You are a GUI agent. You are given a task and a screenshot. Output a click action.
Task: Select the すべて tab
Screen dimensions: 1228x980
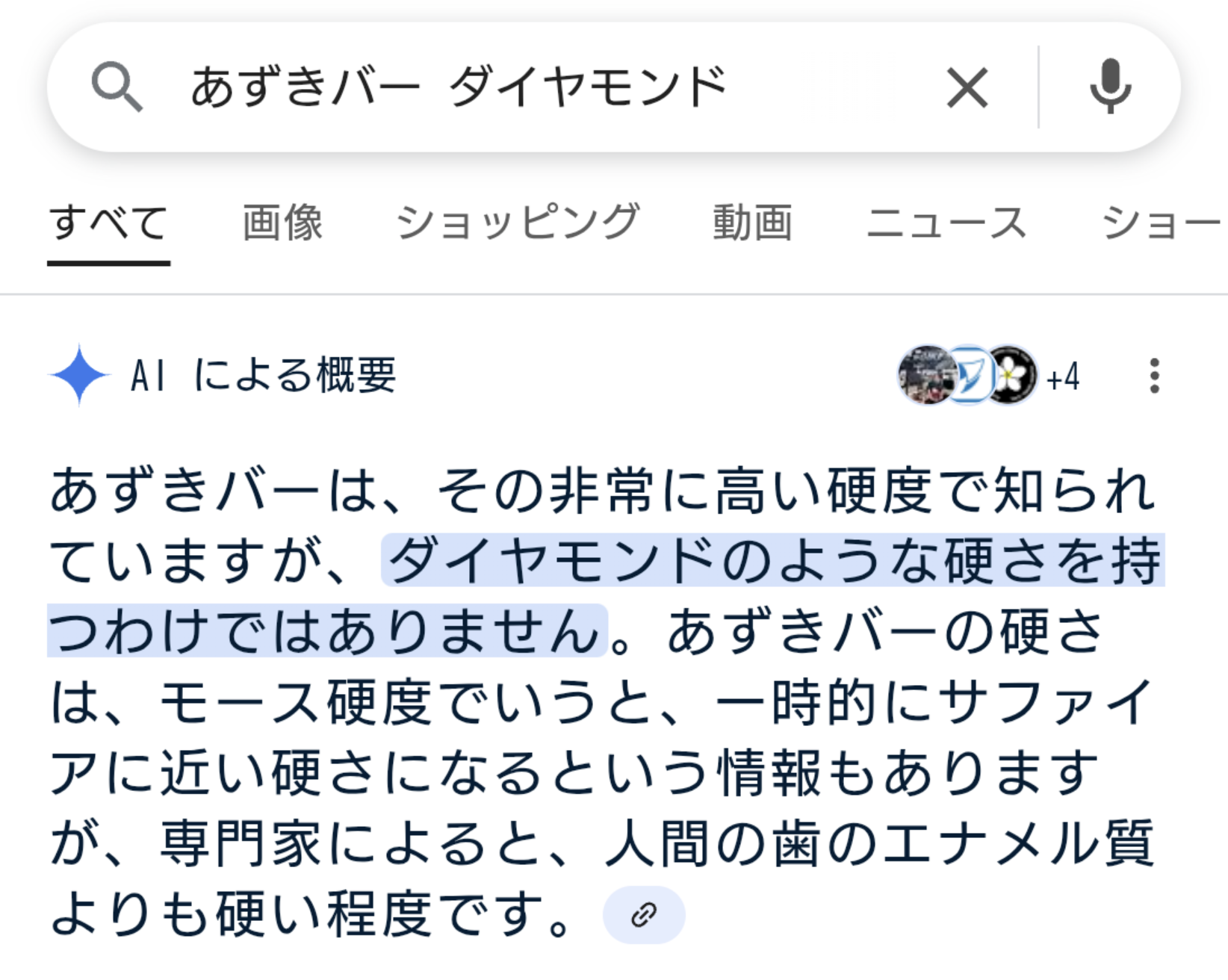click(x=108, y=223)
